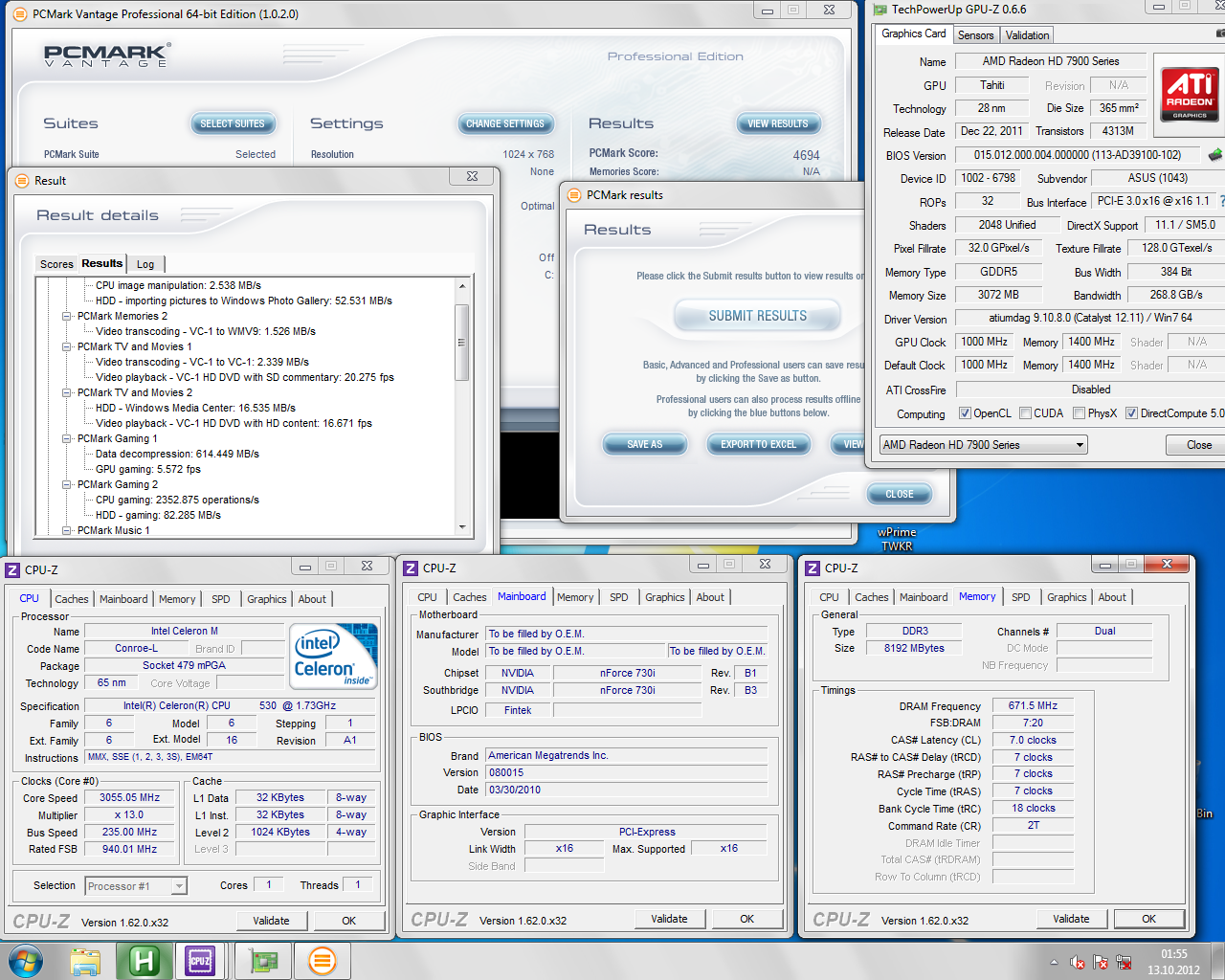Click the chip icon beside BIOS Version

click(1215, 154)
